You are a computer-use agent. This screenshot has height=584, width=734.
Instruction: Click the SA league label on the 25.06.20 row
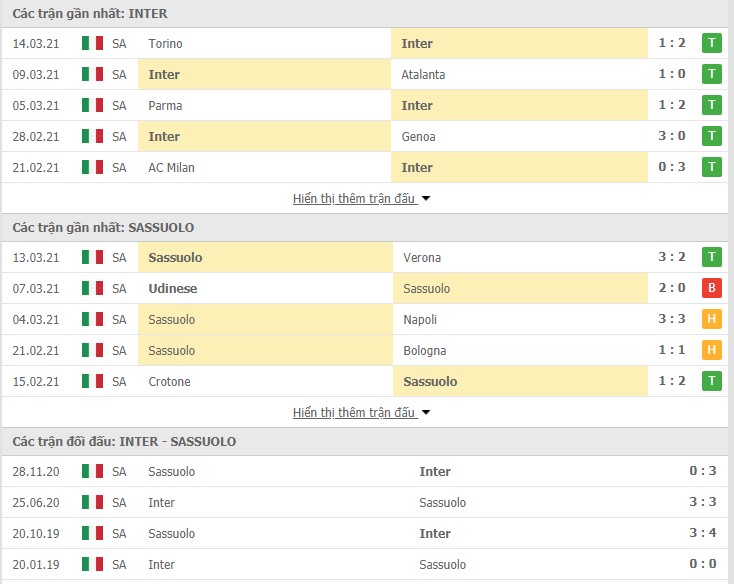pos(119,502)
